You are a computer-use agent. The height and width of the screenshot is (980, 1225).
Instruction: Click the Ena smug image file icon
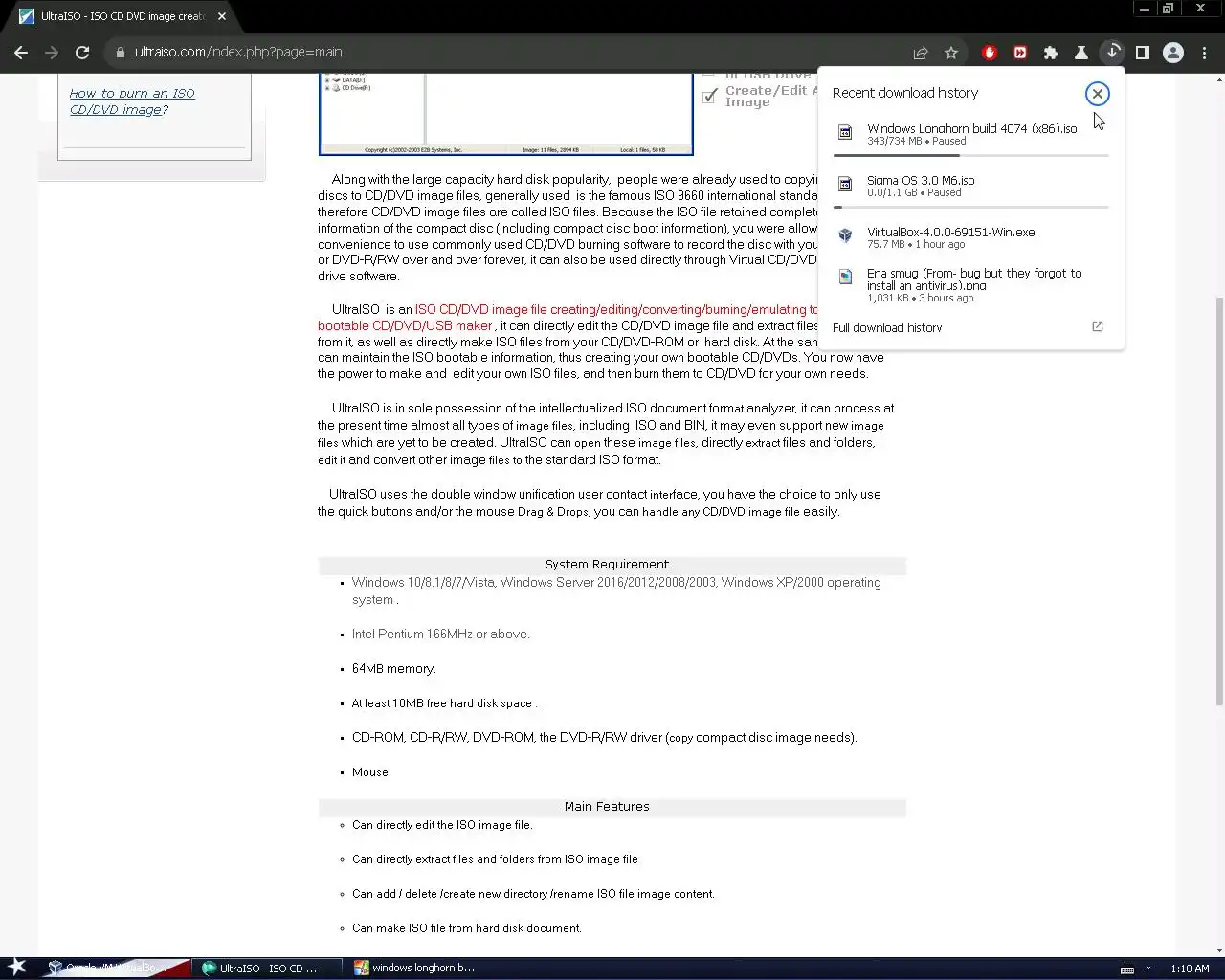[845, 277]
